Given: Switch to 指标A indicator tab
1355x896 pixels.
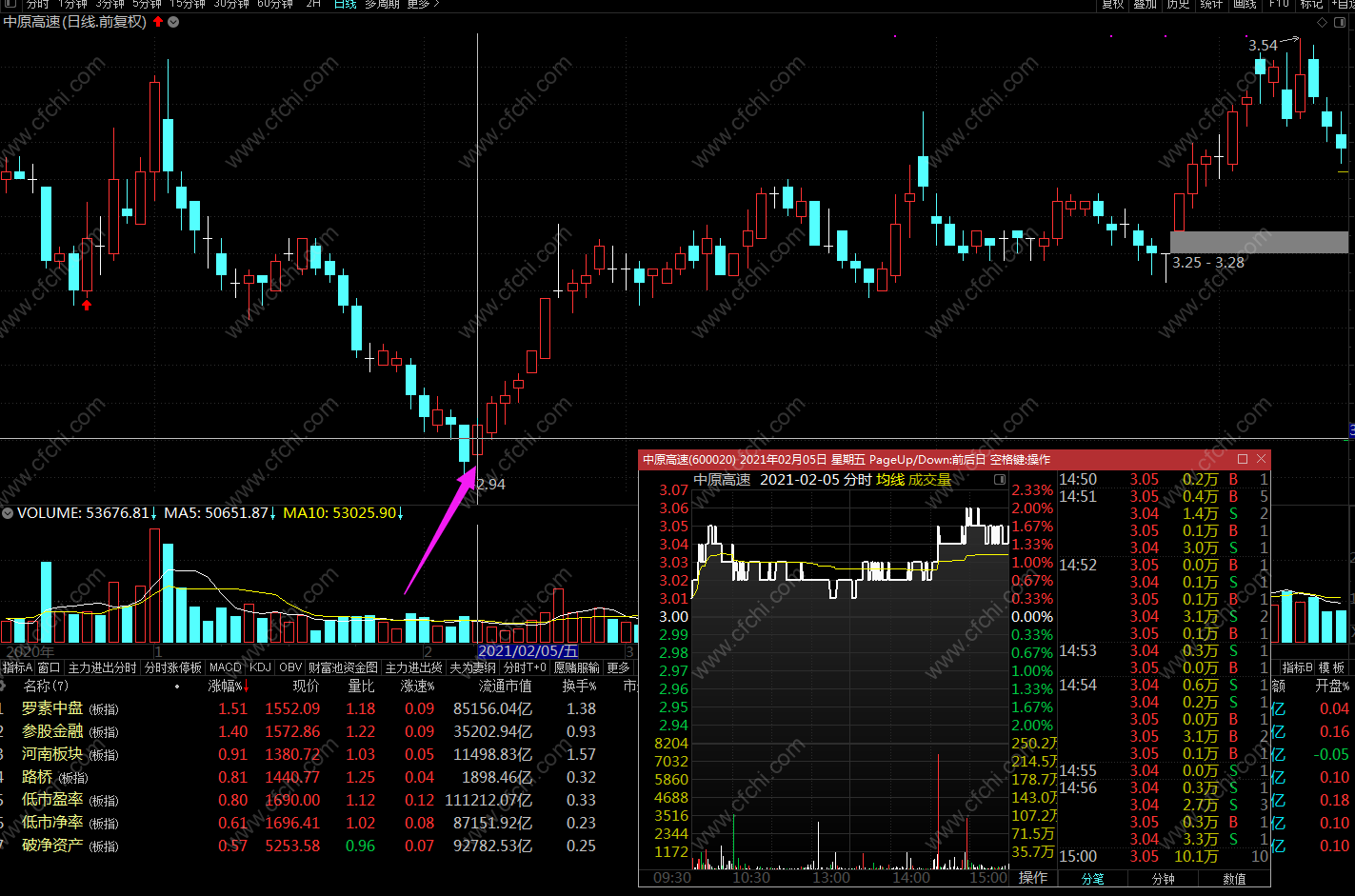Looking at the screenshot, I should click(18, 667).
